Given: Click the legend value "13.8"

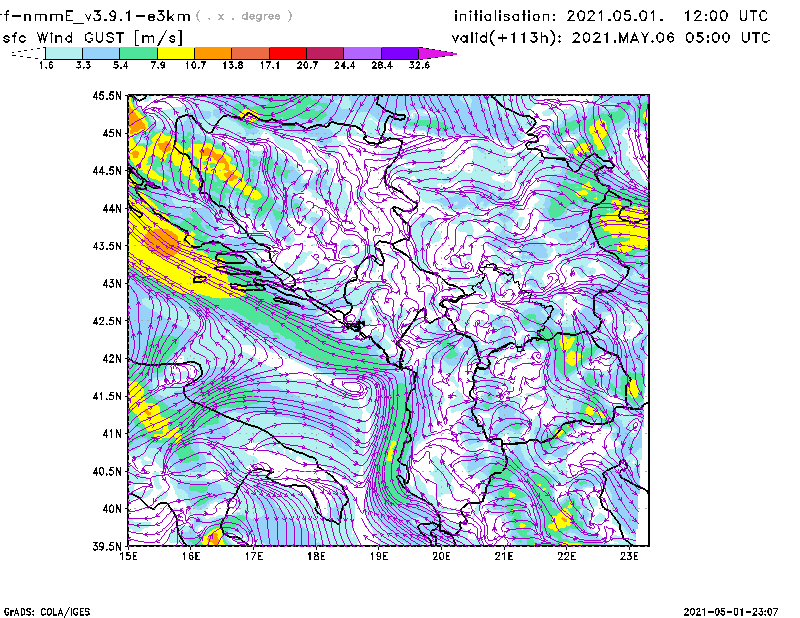Looking at the screenshot, I should point(233,65).
